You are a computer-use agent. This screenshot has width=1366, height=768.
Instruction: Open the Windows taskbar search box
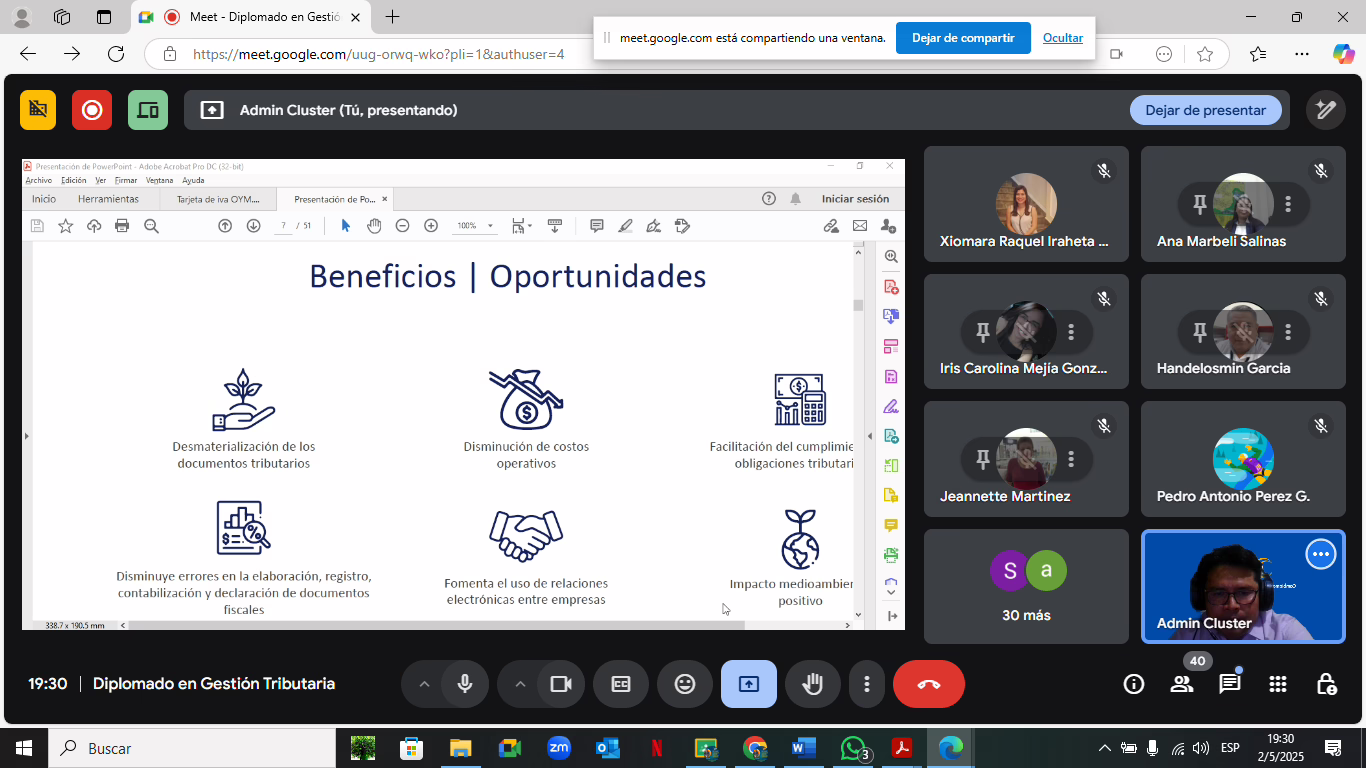click(190, 748)
